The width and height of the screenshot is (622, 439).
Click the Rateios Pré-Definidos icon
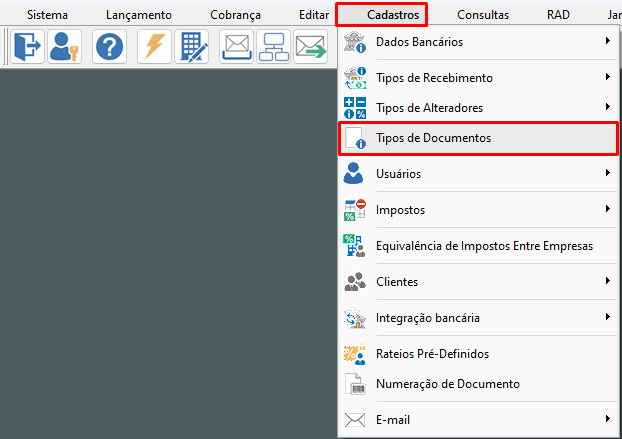(354, 354)
